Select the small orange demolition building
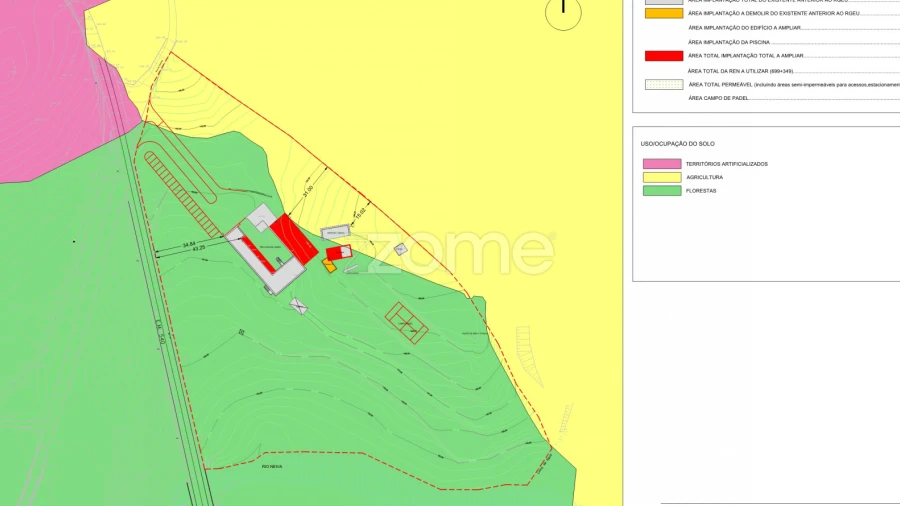The image size is (900, 506). 329,266
